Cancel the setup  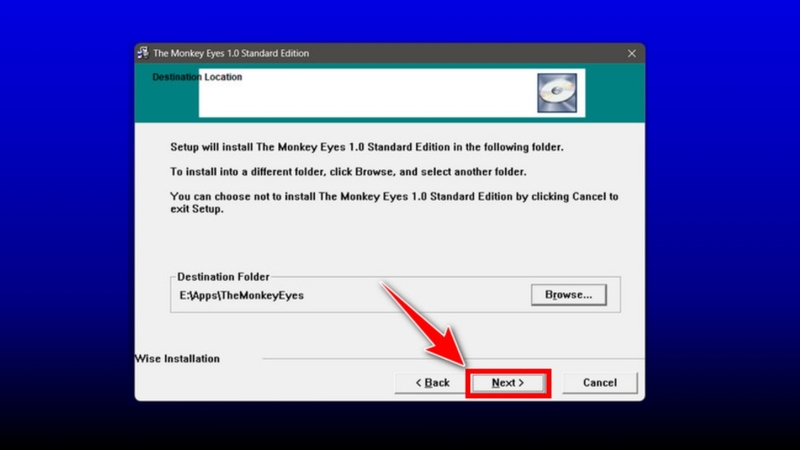coord(599,383)
